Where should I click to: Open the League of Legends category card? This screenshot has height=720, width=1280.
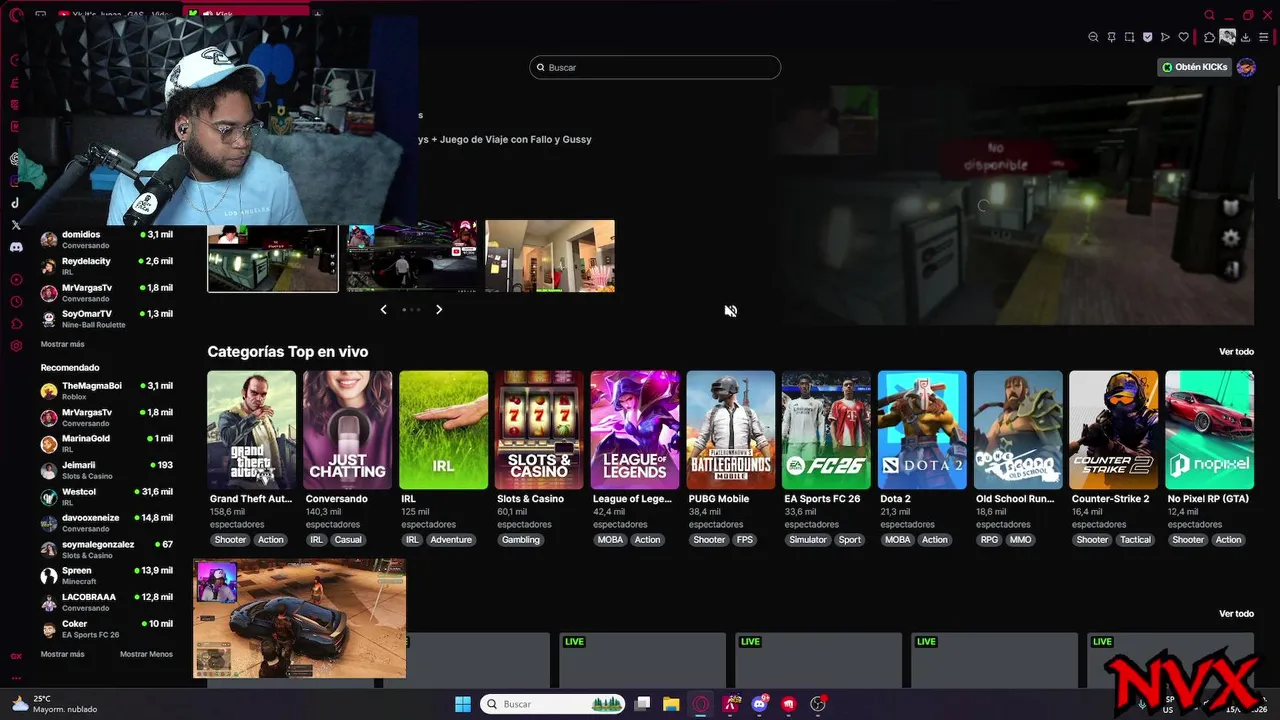[x=635, y=430]
